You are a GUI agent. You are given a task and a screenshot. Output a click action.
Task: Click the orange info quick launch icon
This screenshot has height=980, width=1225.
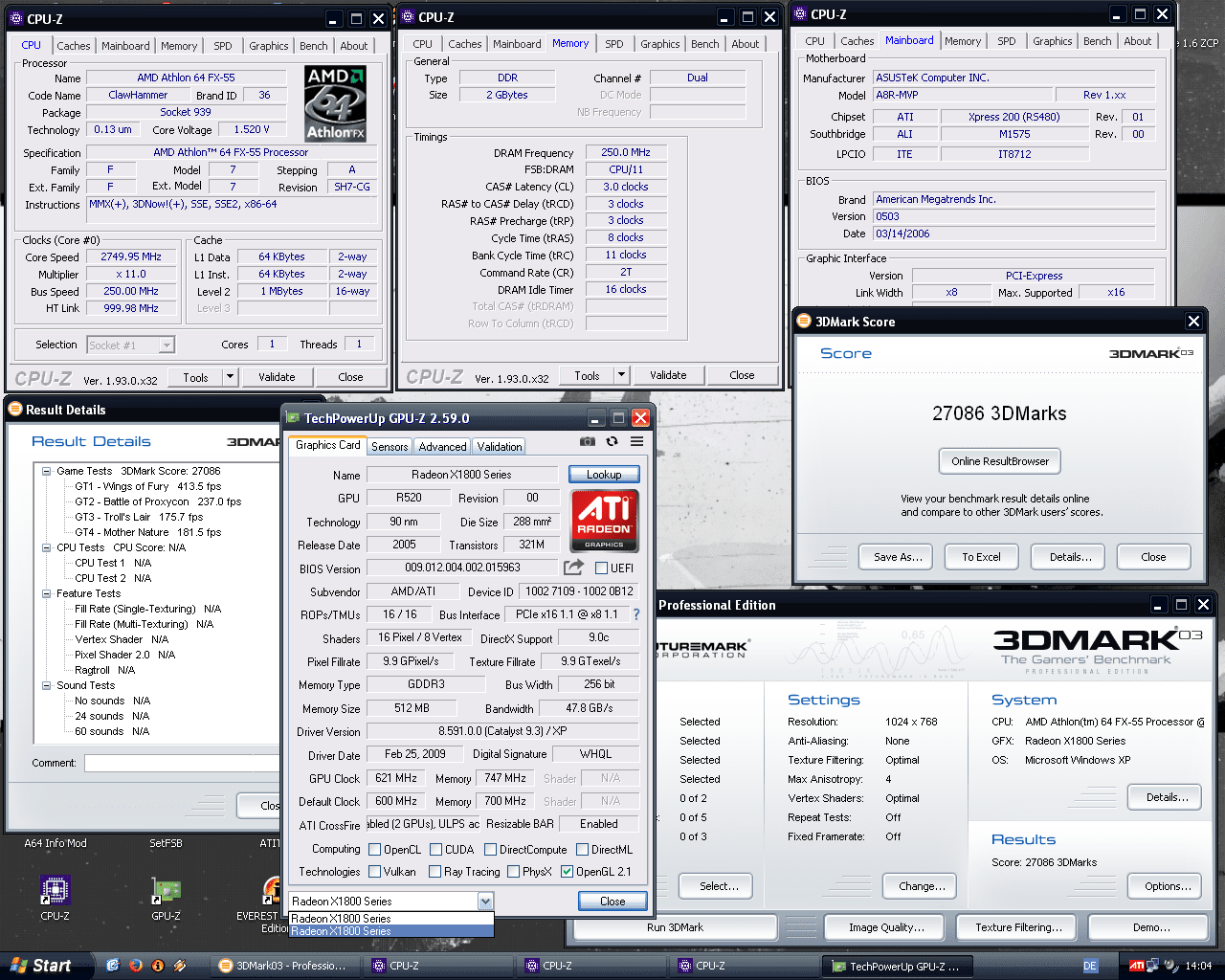point(157,966)
